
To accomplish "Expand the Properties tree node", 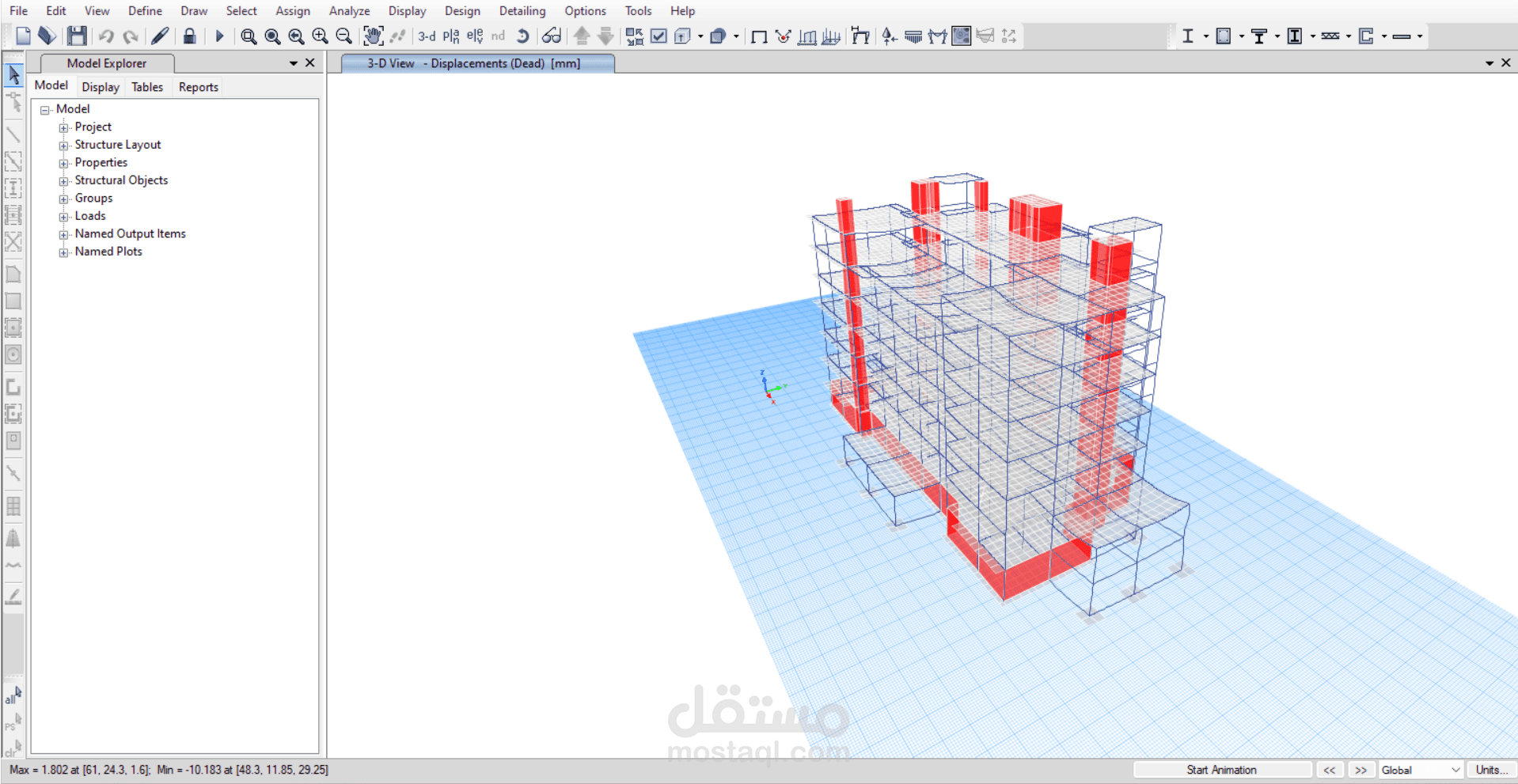I will [x=64, y=163].
